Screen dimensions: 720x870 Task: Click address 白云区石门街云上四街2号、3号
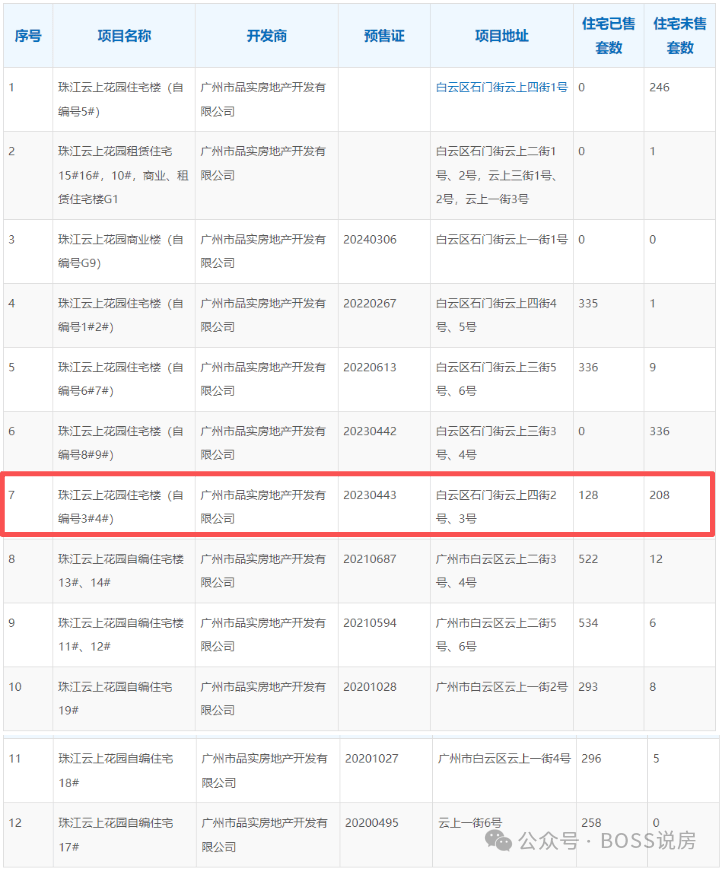(x=496, y=507)
